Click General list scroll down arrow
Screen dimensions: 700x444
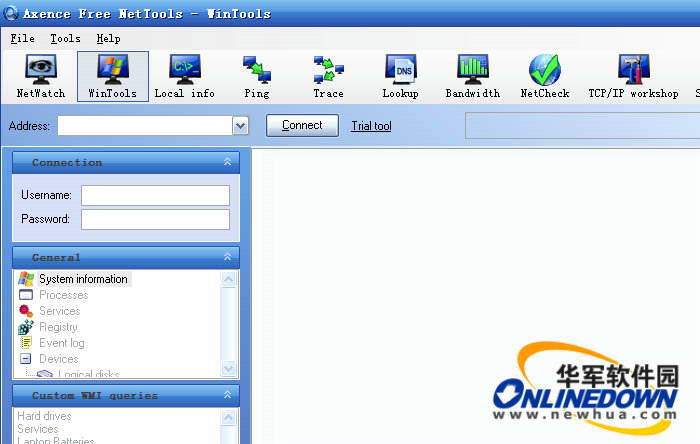pos(228,369)
